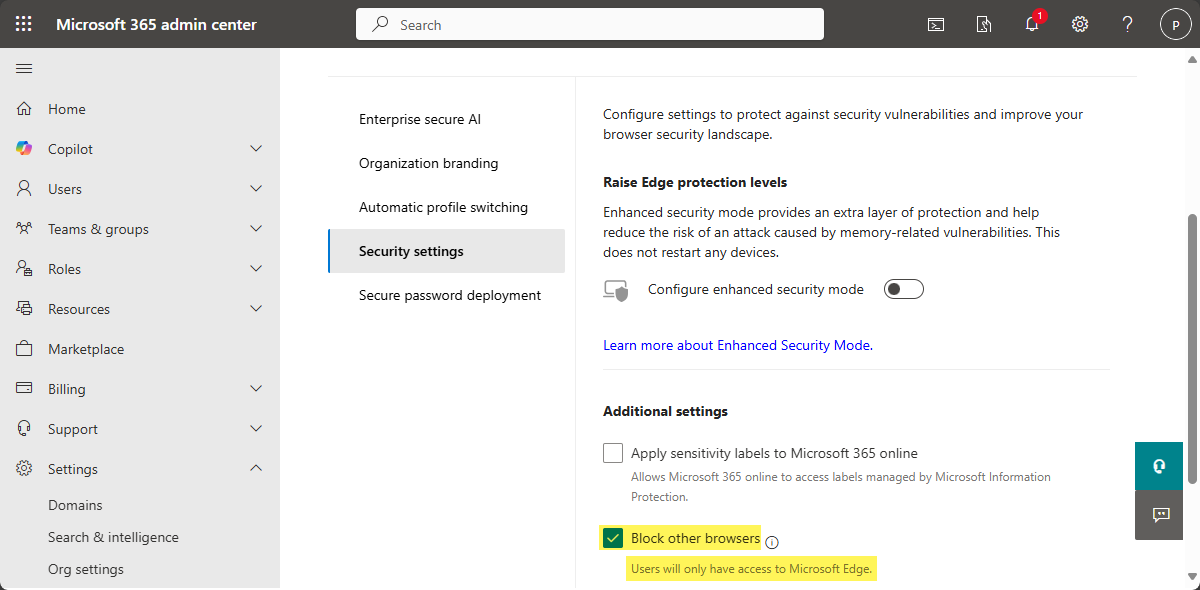1200x590 pixels.
Task: Collapse the Settings navigation section
Action: tap(256, 469)
